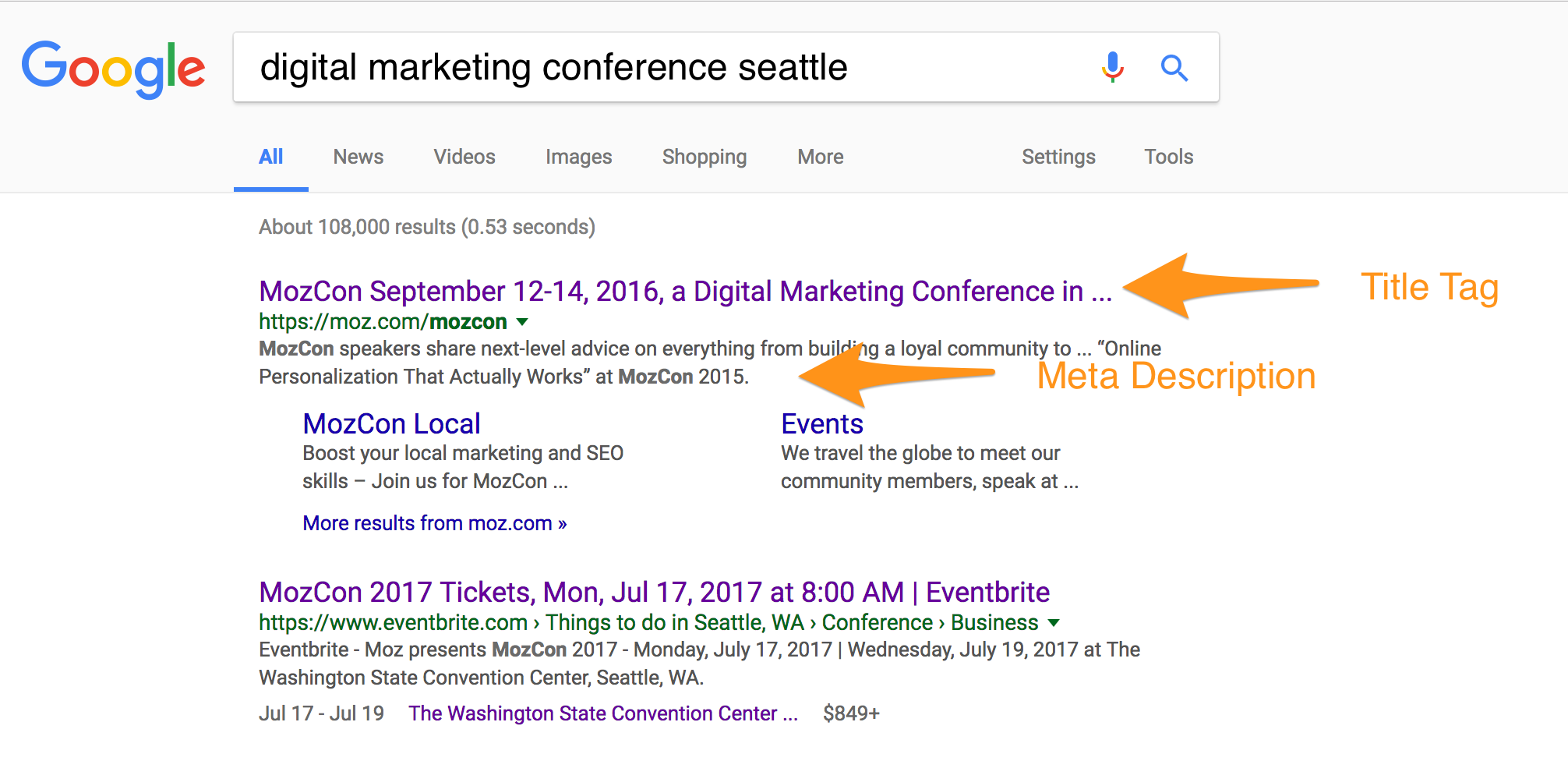Screen dimensions: 1568x761
Task: Open MozCon September 12-14, 2016 result title
Action: (685, 292)
